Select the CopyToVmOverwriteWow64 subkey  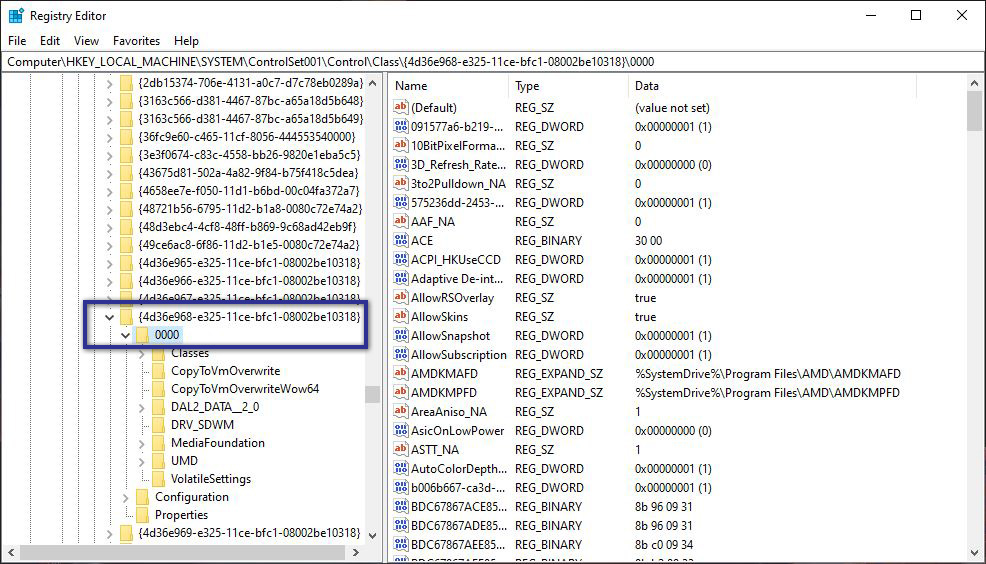[x=245, y=389]
